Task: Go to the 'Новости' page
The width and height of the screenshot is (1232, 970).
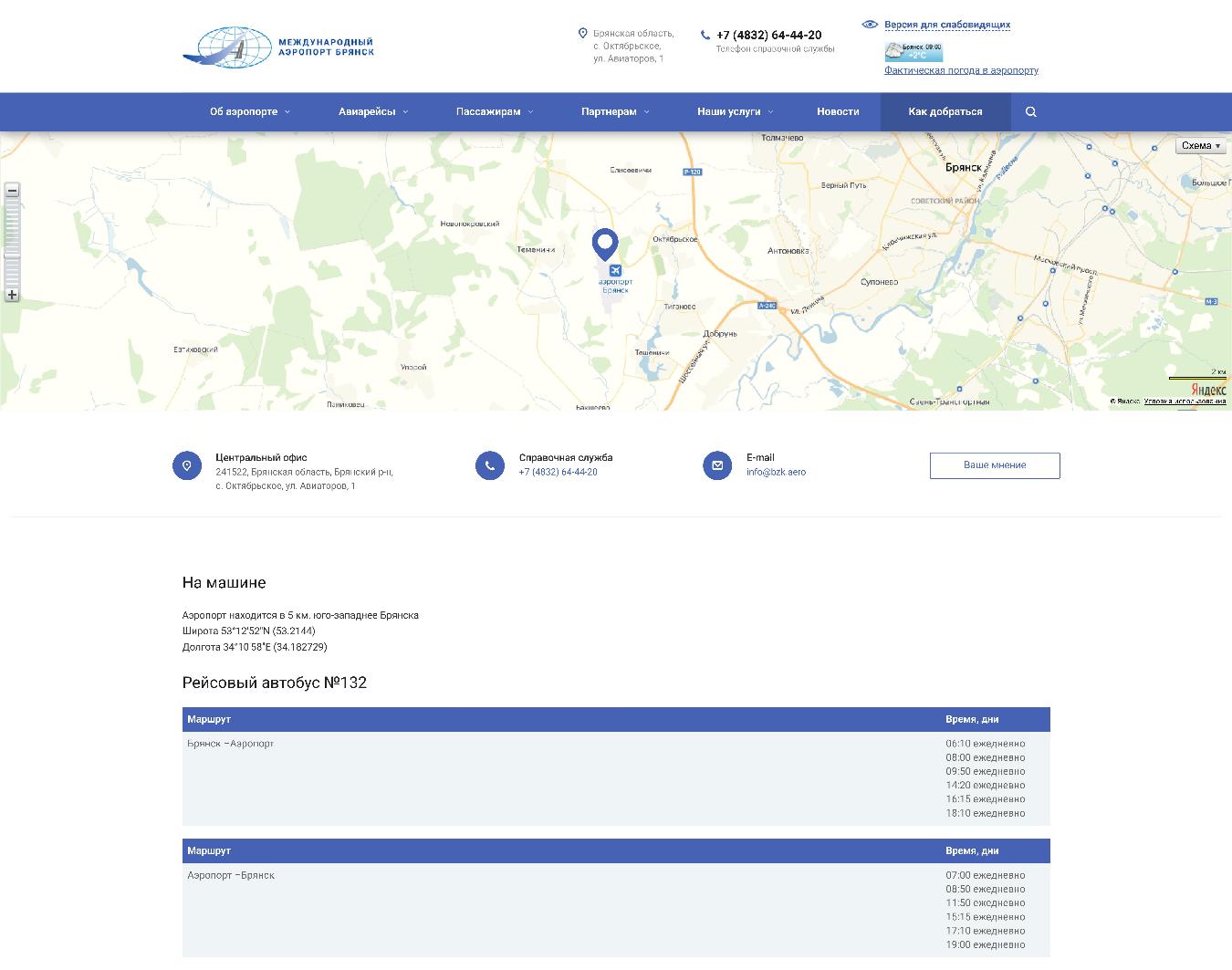Action: 838,111
